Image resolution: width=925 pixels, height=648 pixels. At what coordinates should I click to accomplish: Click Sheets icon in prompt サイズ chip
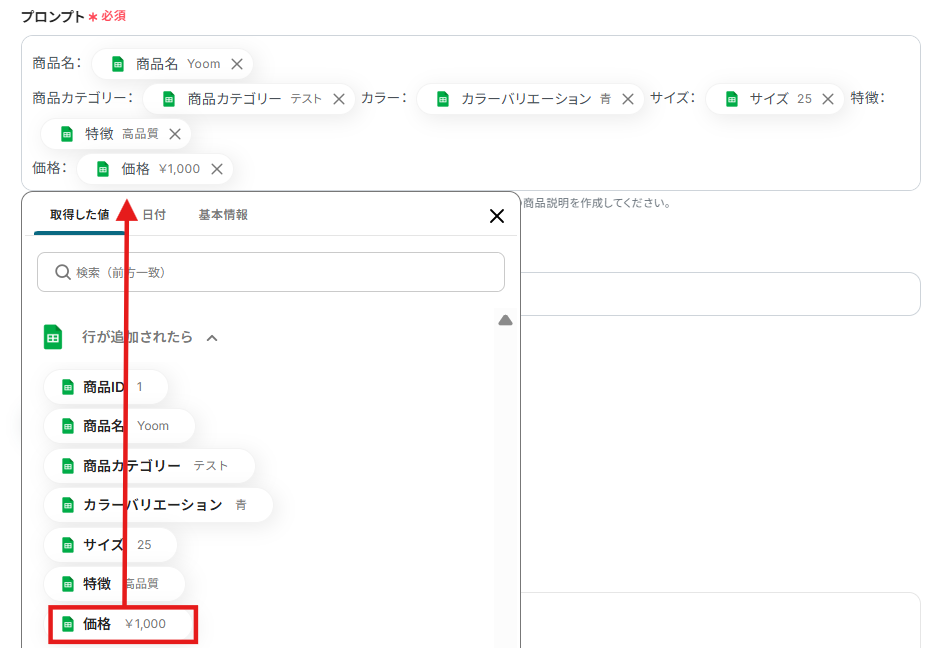pos(732,99)
